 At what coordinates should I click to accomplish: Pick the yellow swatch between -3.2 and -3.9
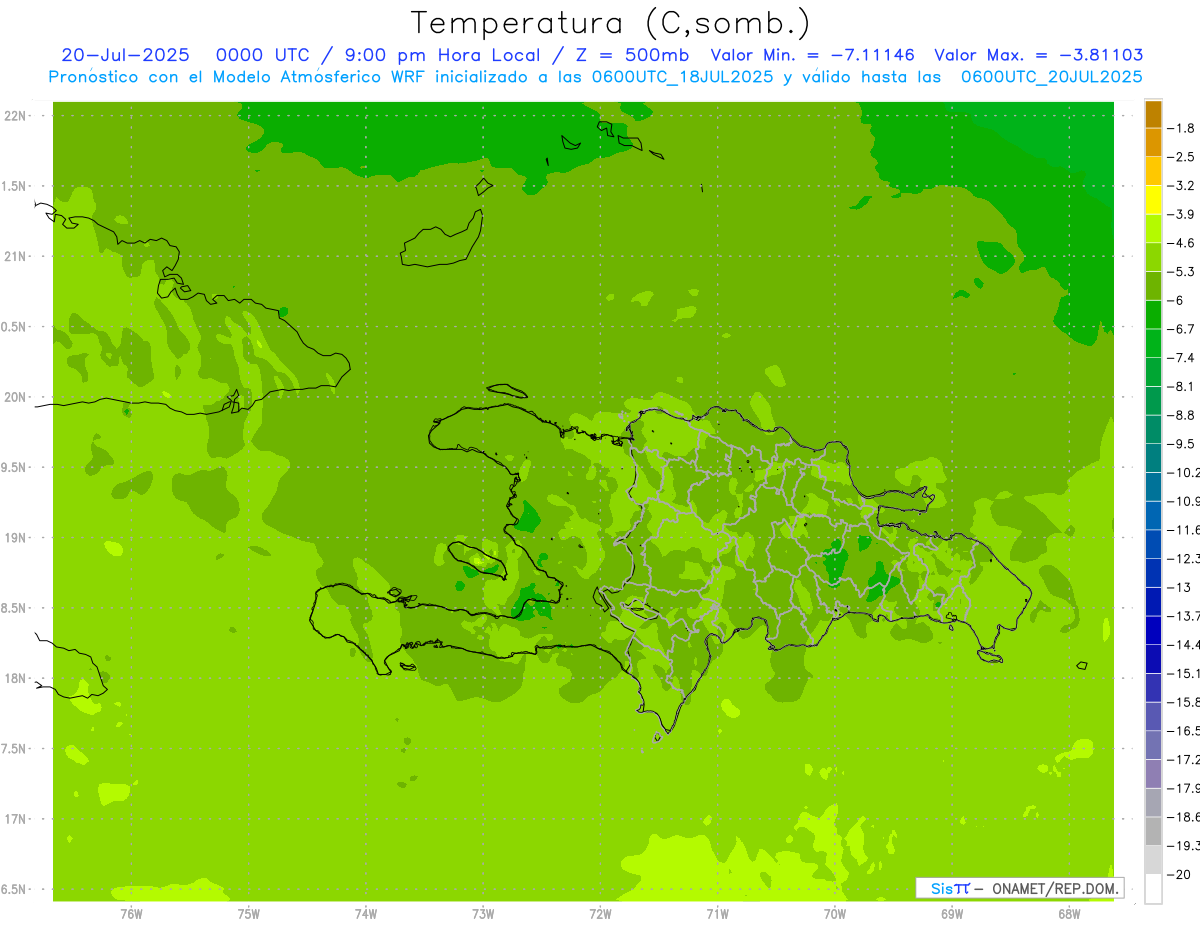[1153, 200]
